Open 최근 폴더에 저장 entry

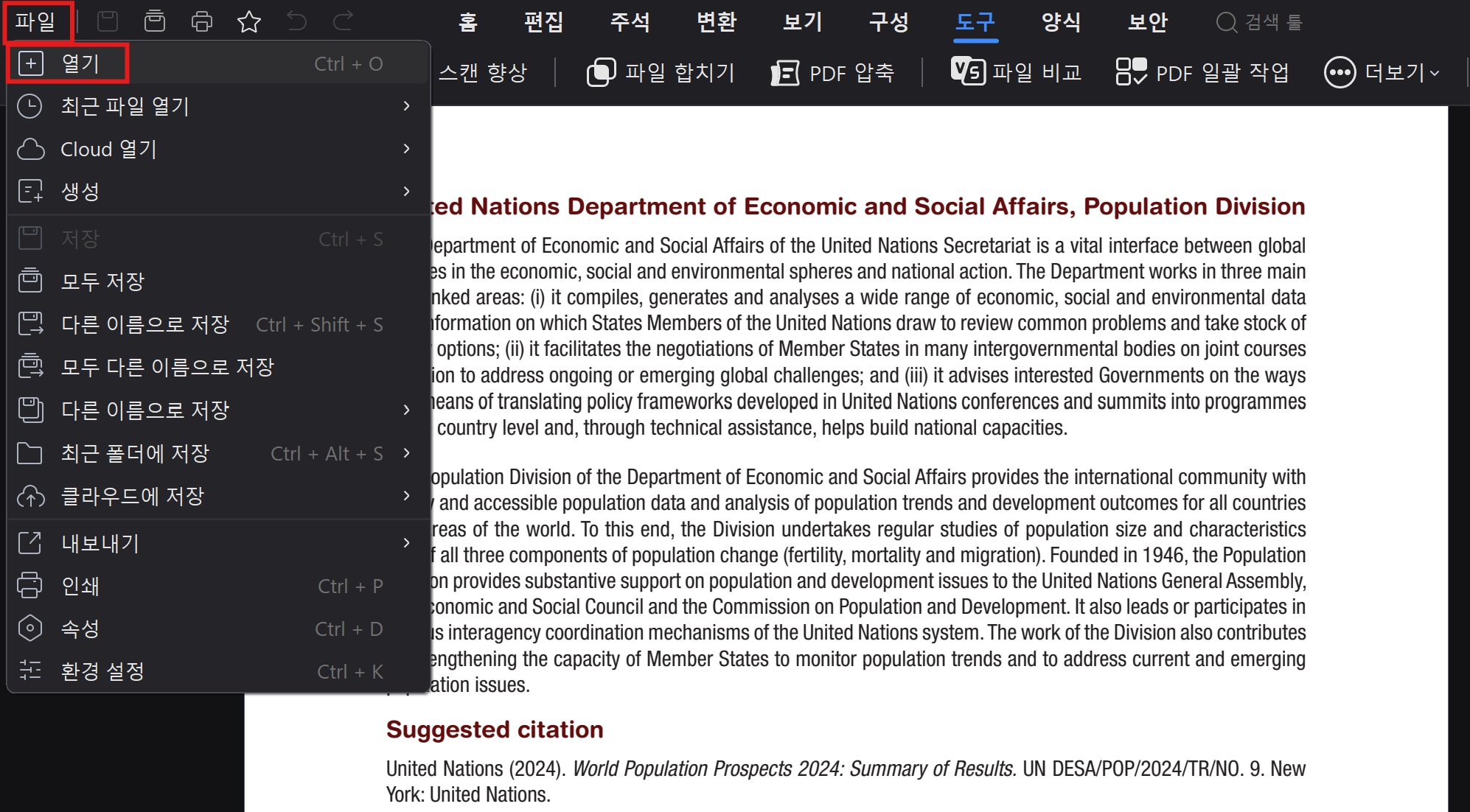(x=218, y=453)
